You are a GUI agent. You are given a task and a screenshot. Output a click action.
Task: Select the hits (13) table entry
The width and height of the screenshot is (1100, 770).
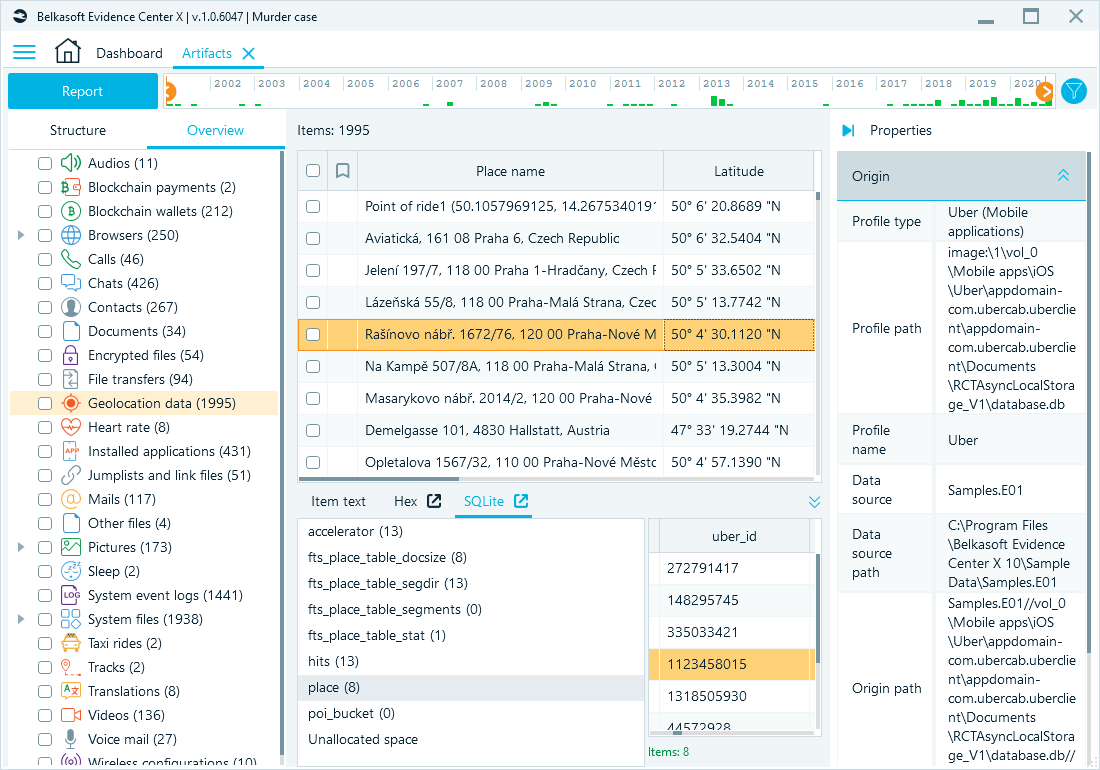pos(471,662)
